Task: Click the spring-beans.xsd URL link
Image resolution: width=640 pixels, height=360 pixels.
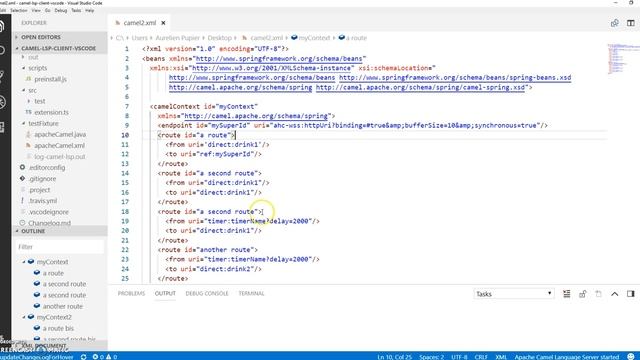Action: click(455, 78)
